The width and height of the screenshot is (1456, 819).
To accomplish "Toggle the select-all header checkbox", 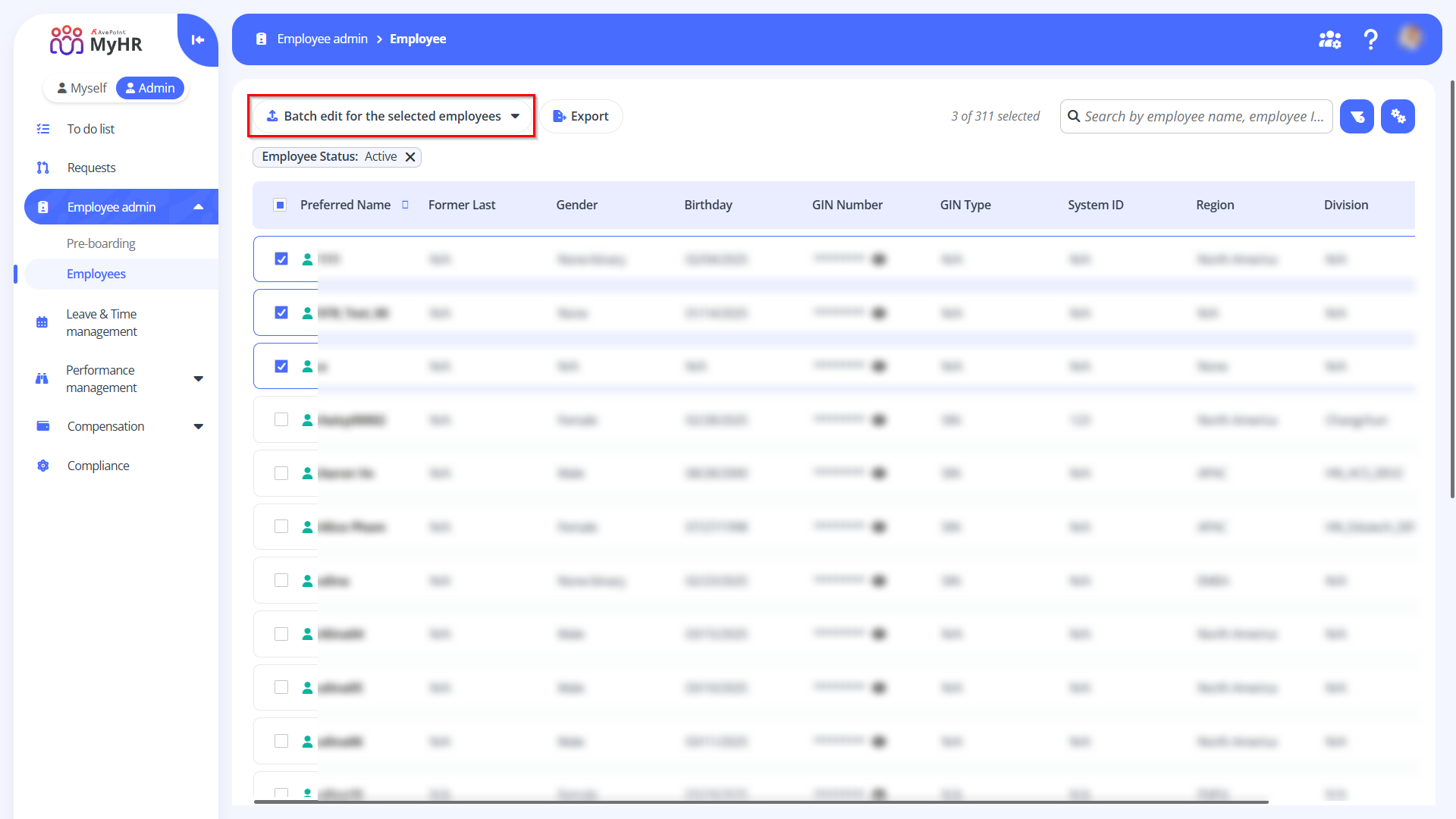I will [280, 205].
